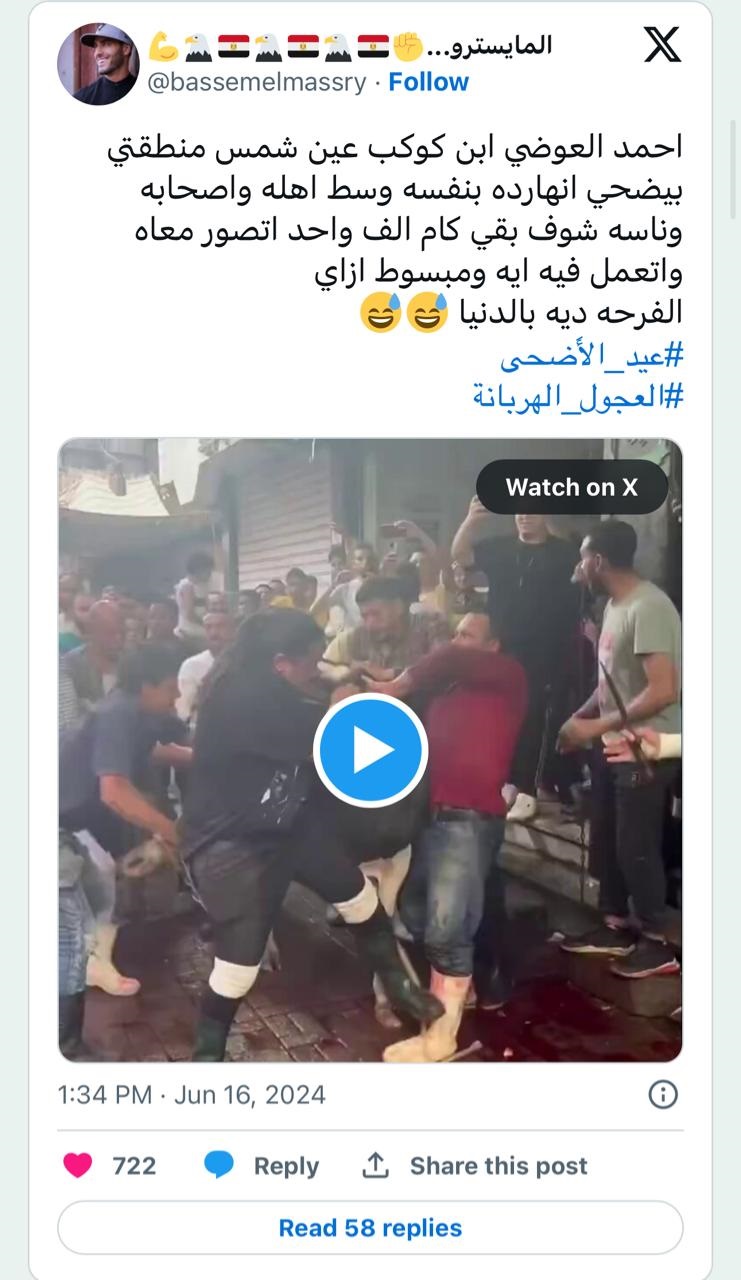The image size is (741, 1280).
Task: Click the reply speech bubble icon
Action: tap(219, 1165)
